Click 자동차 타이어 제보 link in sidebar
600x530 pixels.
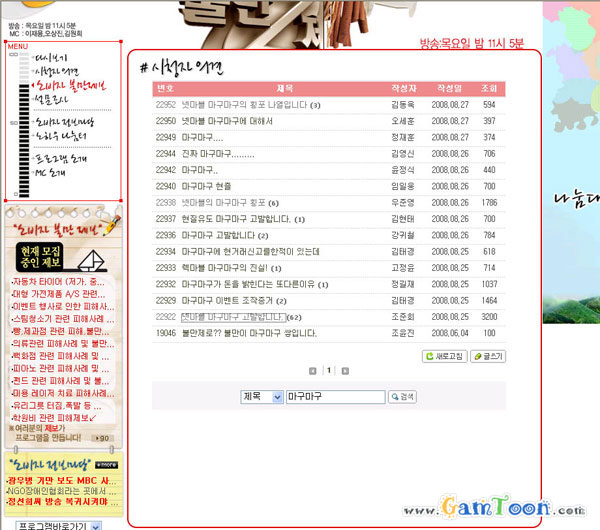60,283
